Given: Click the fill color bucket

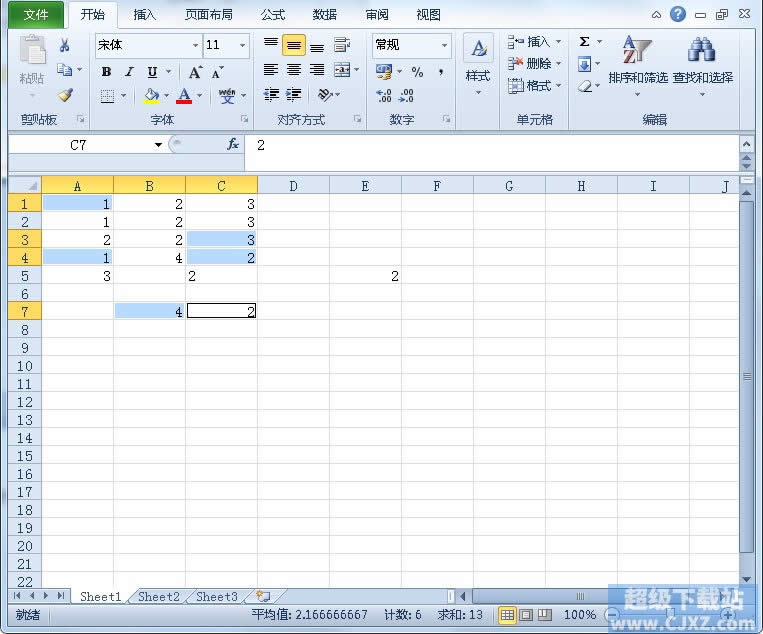Looking at the screenshot, I should (151, 95).
